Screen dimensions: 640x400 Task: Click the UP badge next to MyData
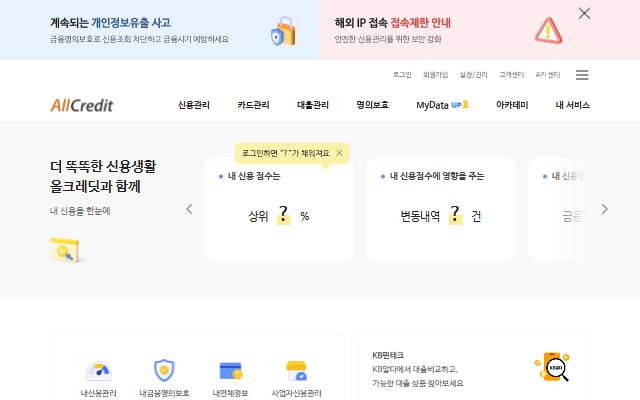[460, 105]
